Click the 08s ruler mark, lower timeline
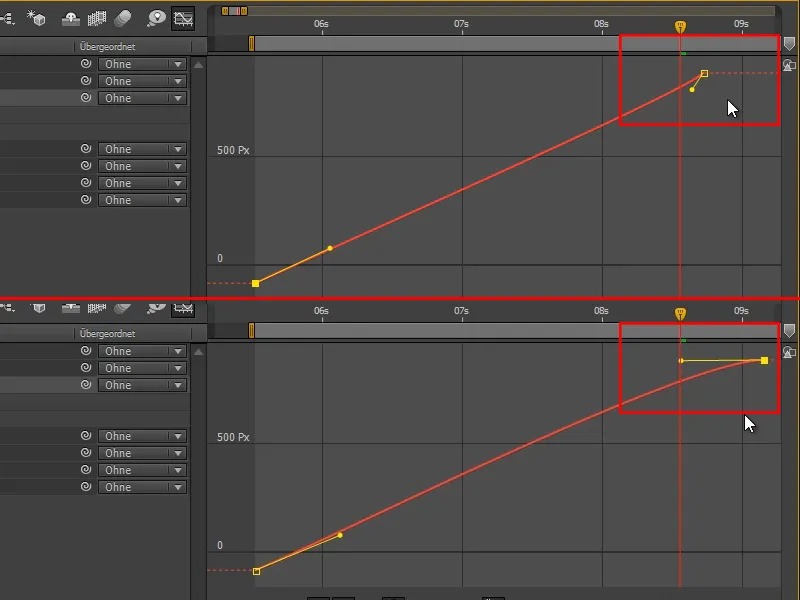 coord(602,311)
